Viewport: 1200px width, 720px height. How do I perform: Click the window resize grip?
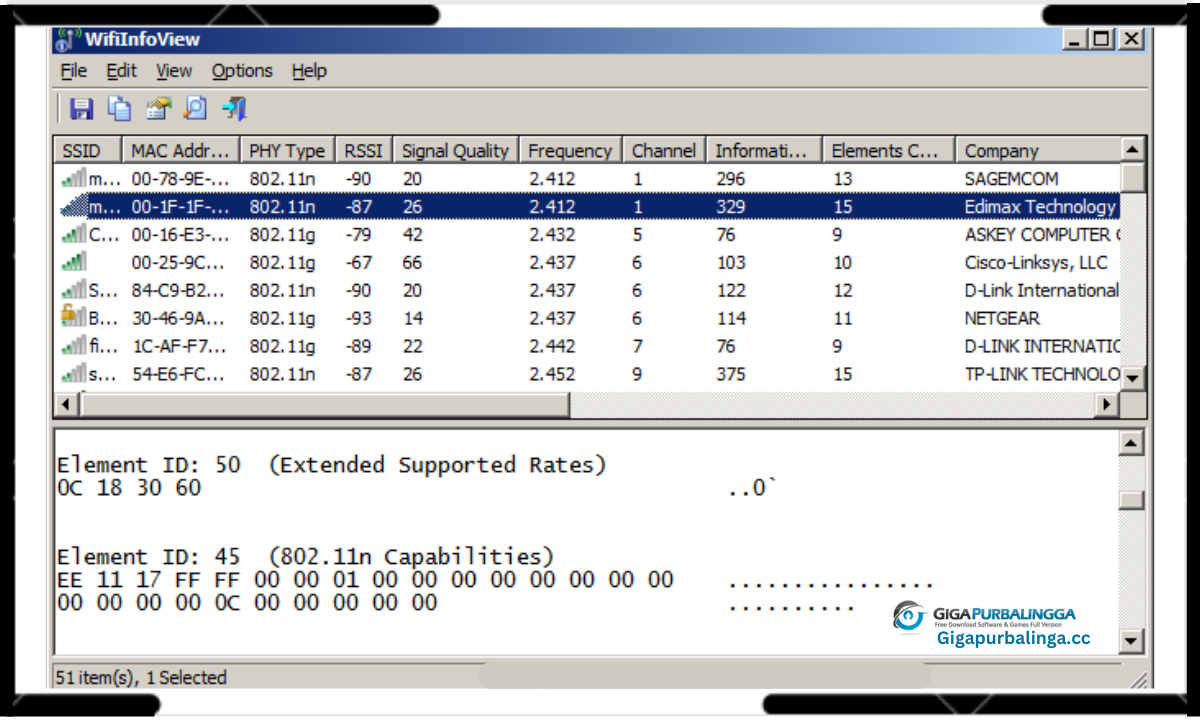click(x=1138, y=679)
